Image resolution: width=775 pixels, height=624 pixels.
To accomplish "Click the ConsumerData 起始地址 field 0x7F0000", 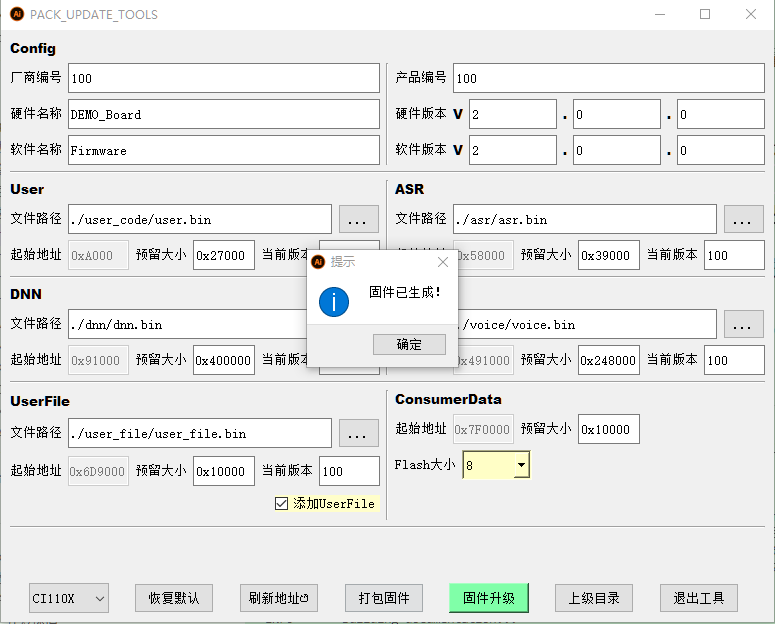I will pos(483,429).
